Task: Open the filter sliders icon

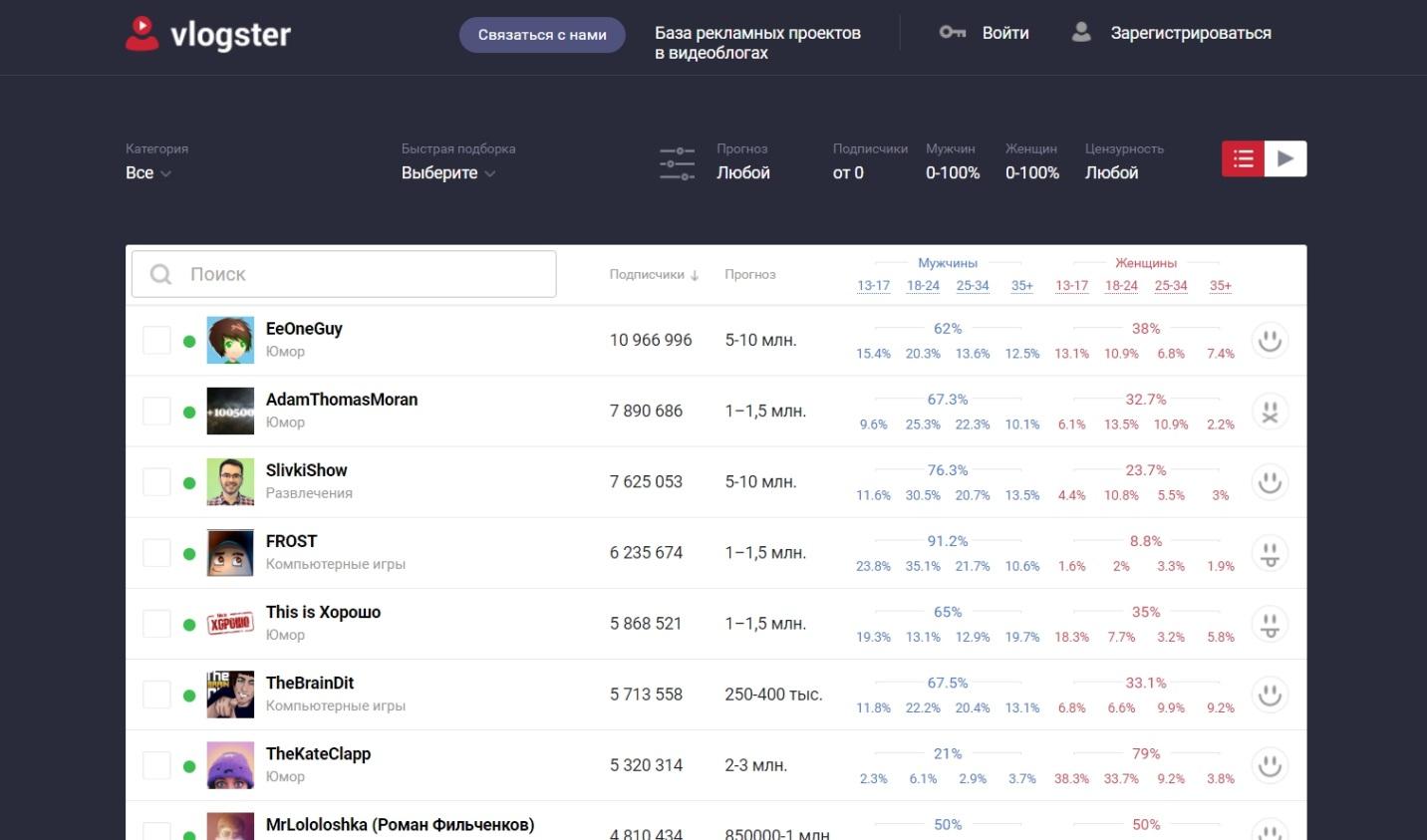Action: pos(678,163)
